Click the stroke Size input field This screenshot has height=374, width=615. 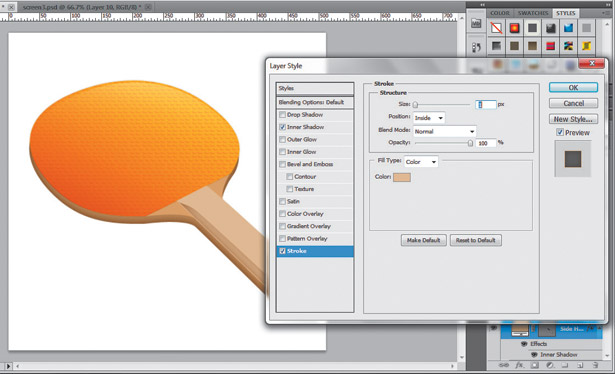point(486,104)
